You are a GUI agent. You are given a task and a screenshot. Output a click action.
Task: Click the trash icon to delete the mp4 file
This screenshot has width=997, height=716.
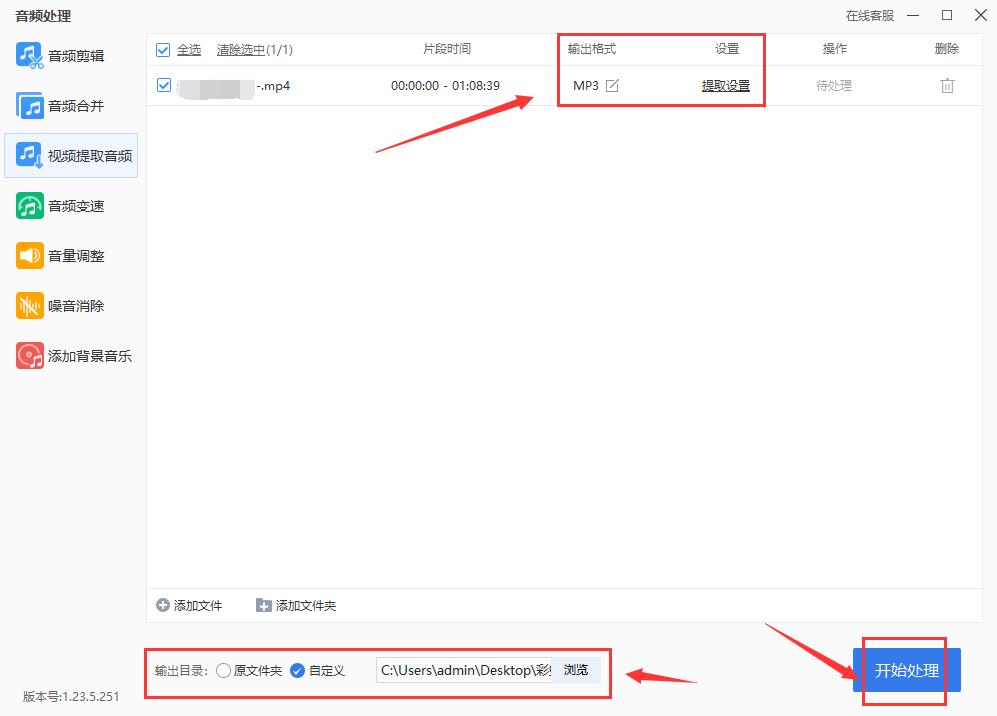coord(946,86)
